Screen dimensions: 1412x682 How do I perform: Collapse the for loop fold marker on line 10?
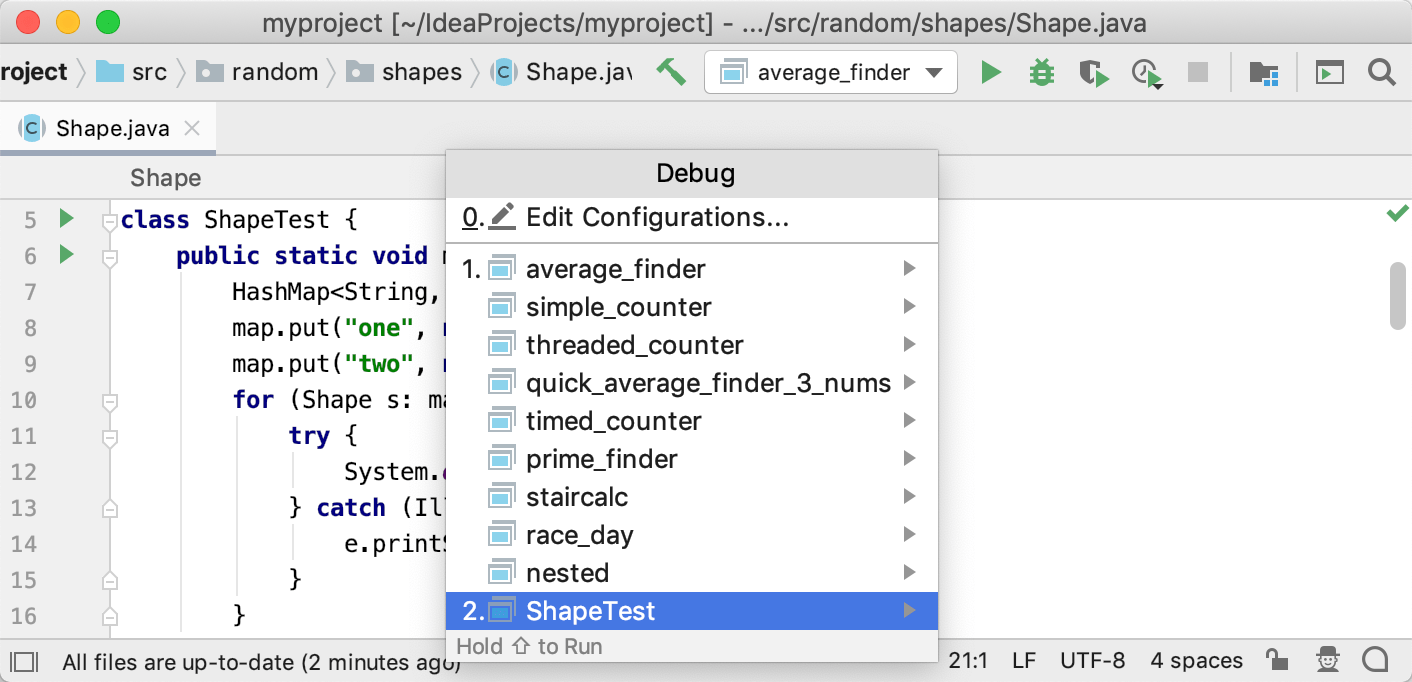coord(110,402)
